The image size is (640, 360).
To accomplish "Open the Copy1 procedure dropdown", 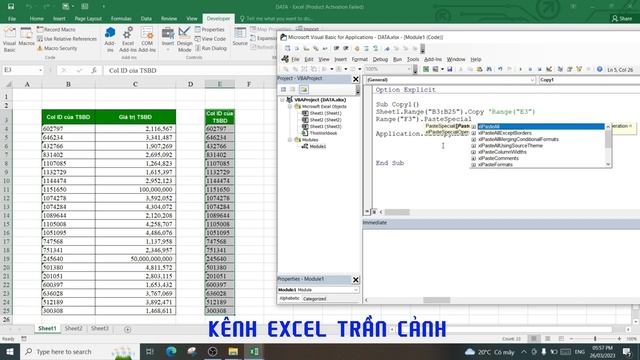I will tap(589, 80).
